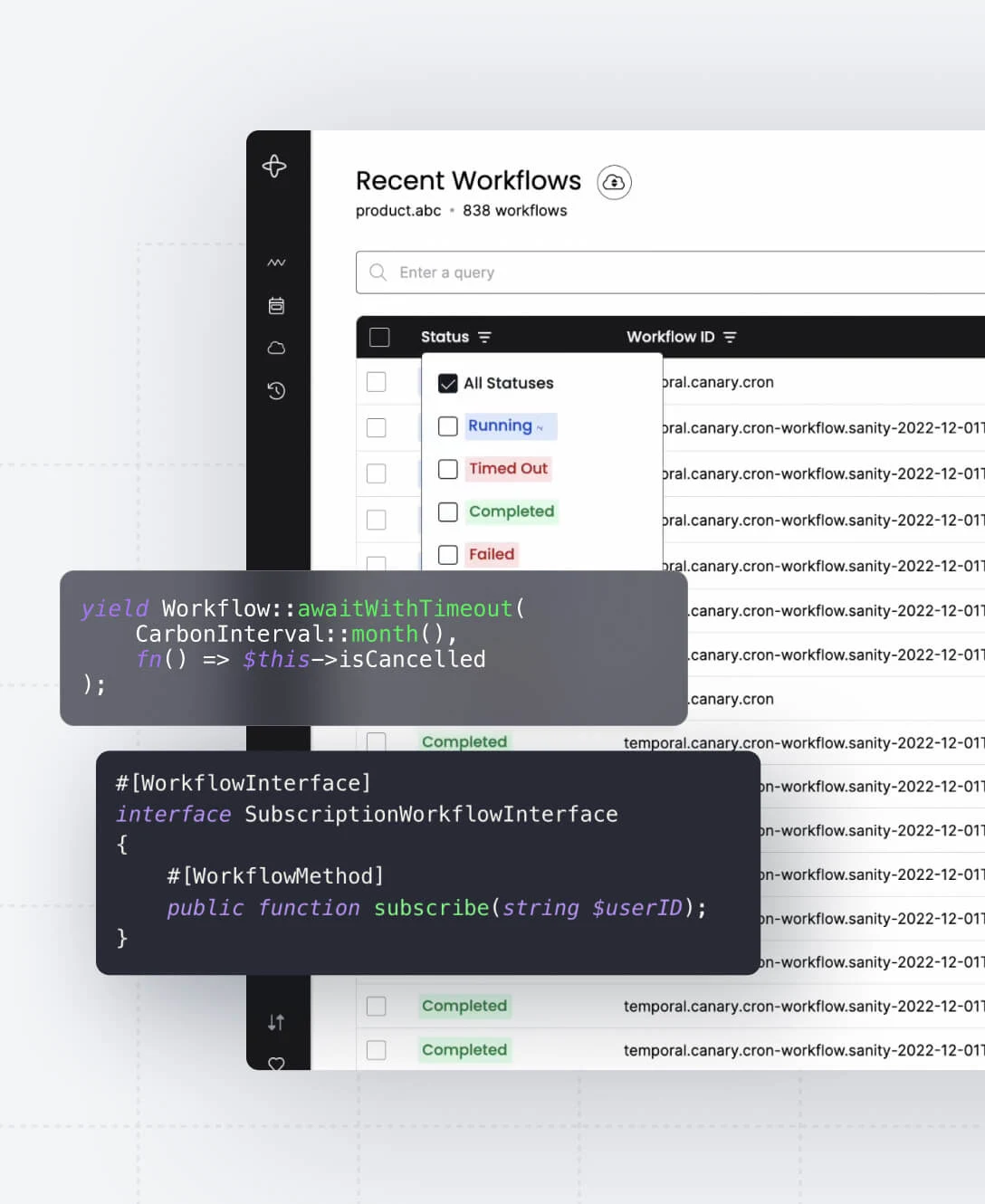Click inside the Enter a query search field
This screenshot has width=985, height=1204.
(543, 272)
